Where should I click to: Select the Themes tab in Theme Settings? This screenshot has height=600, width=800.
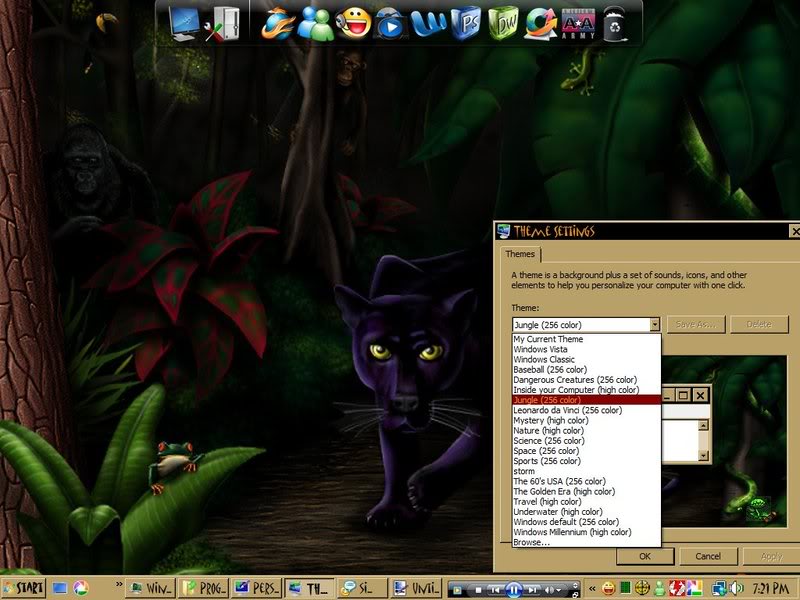(520, 254)
